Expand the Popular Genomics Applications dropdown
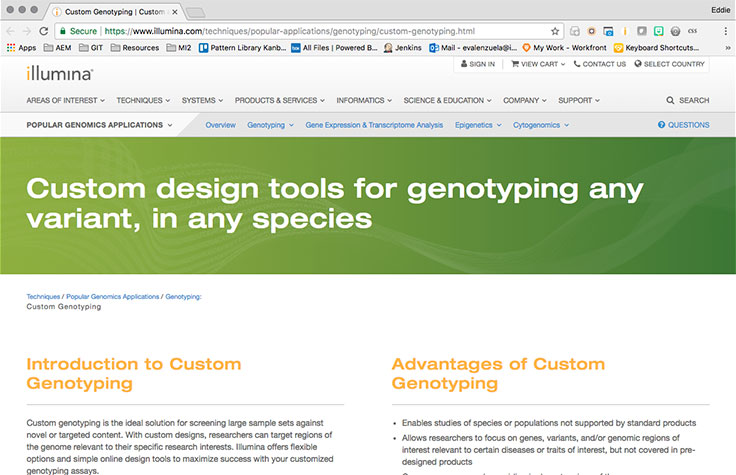 [x=100, y=125]
